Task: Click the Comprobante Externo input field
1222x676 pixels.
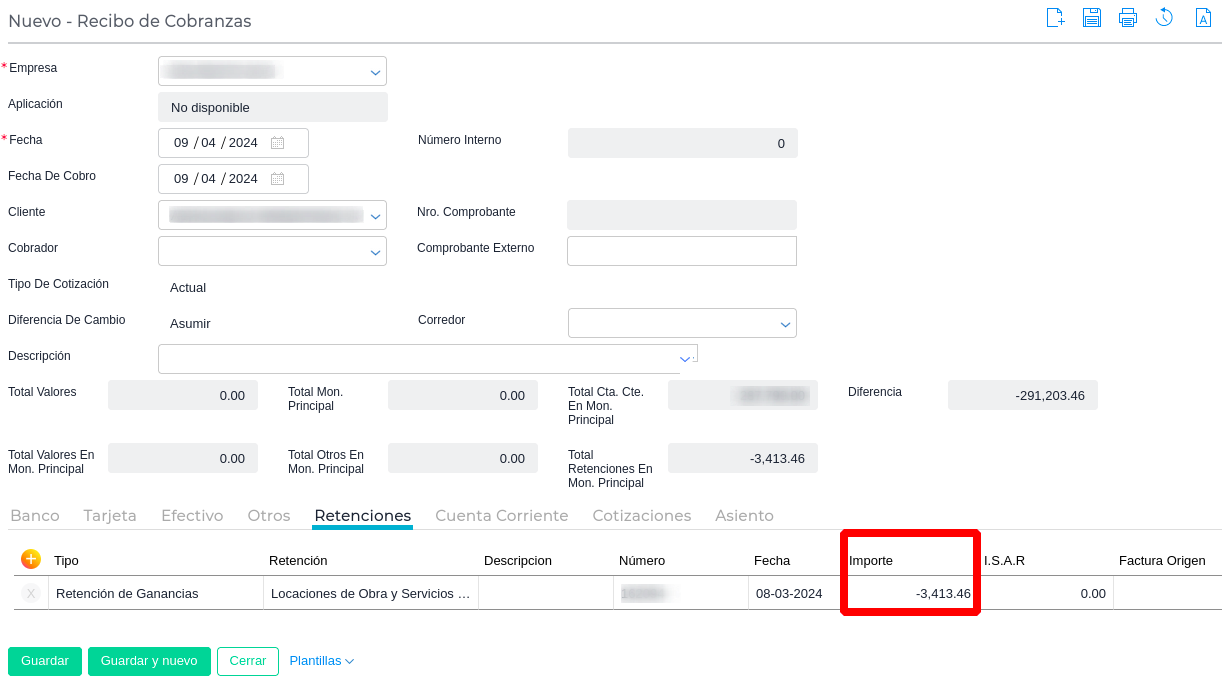Action: coord(681,251)
